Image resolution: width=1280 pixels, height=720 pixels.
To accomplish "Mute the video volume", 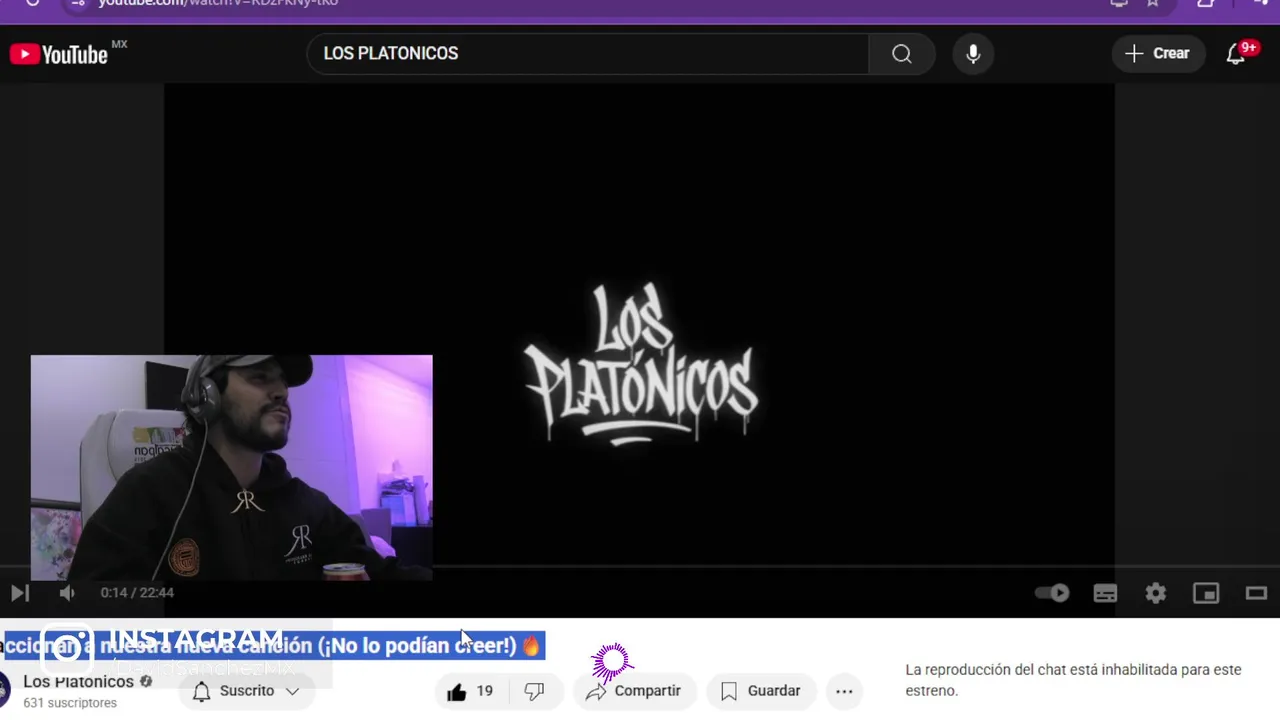I will pos(67,593).
